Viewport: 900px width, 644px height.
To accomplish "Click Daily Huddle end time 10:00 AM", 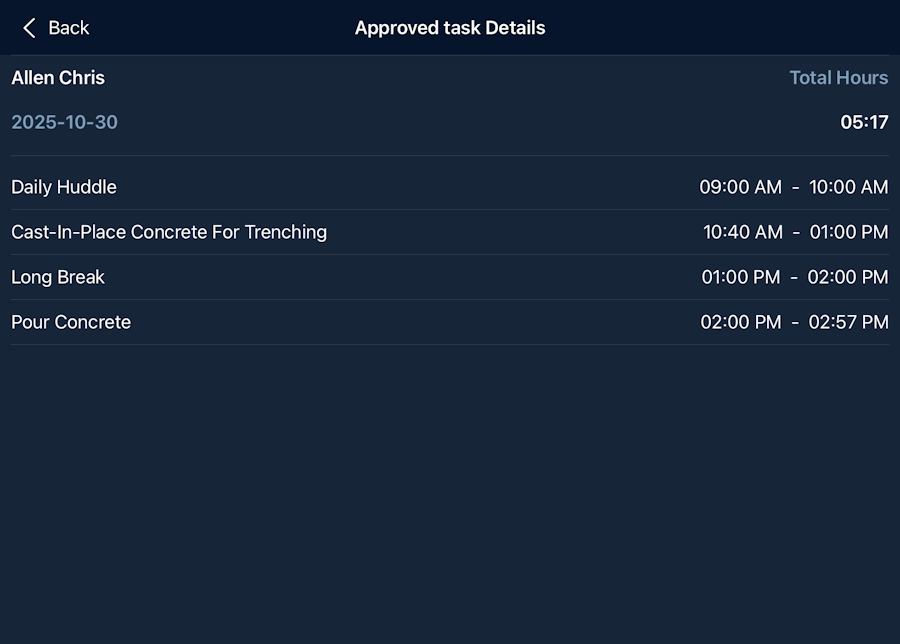I will click(x=848, y=187).
